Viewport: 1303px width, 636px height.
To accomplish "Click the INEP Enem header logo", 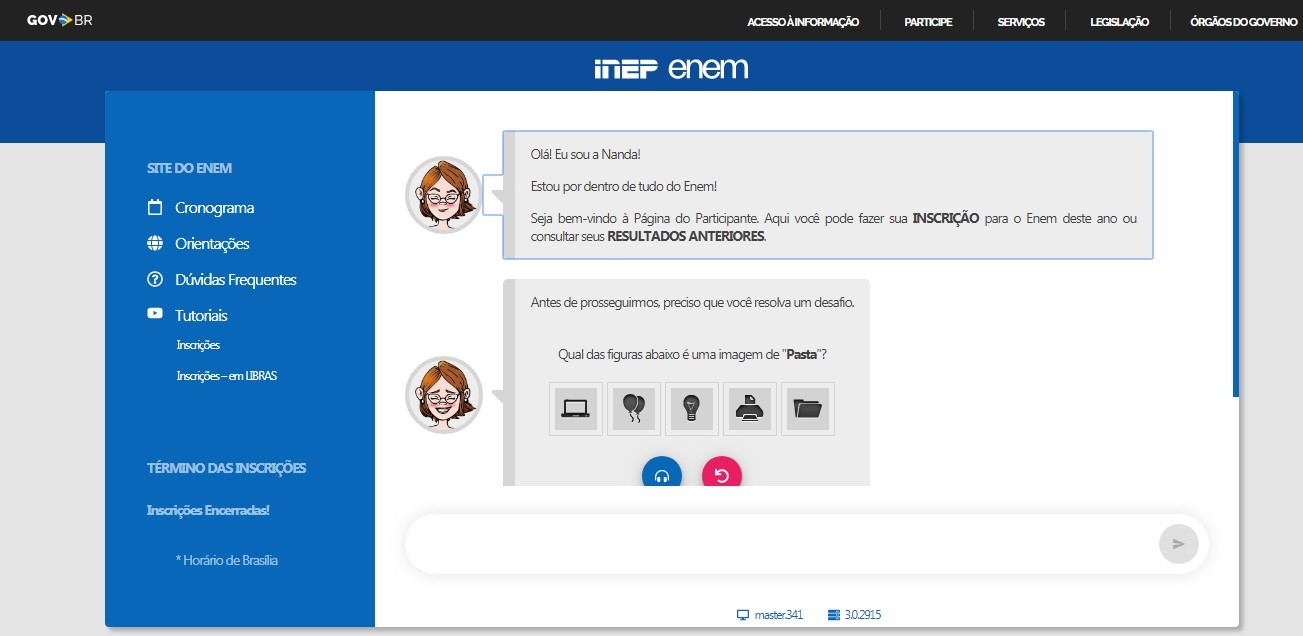I will [671, 68].
